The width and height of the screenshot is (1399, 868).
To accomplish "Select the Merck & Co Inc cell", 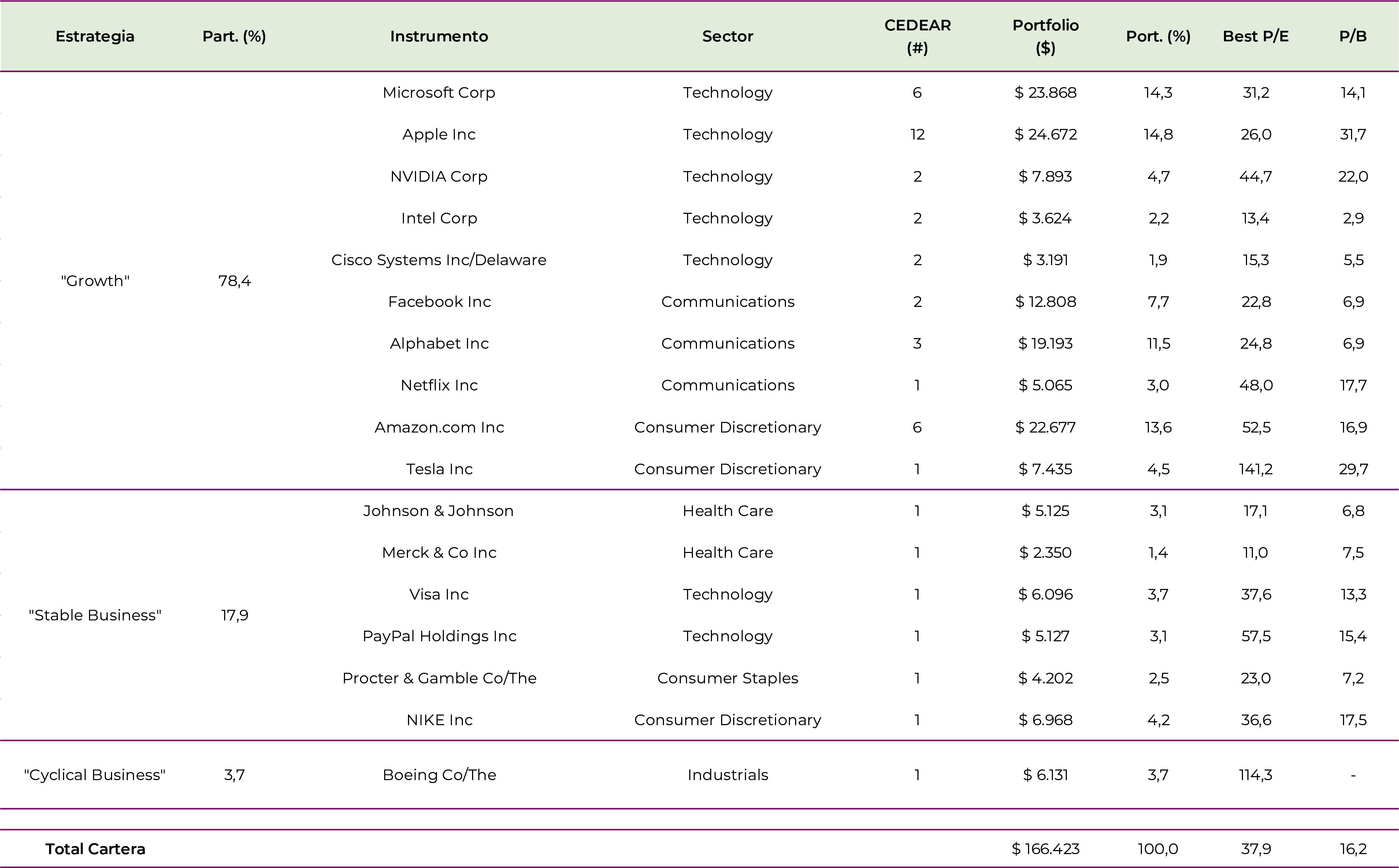I will coord(439,553).
